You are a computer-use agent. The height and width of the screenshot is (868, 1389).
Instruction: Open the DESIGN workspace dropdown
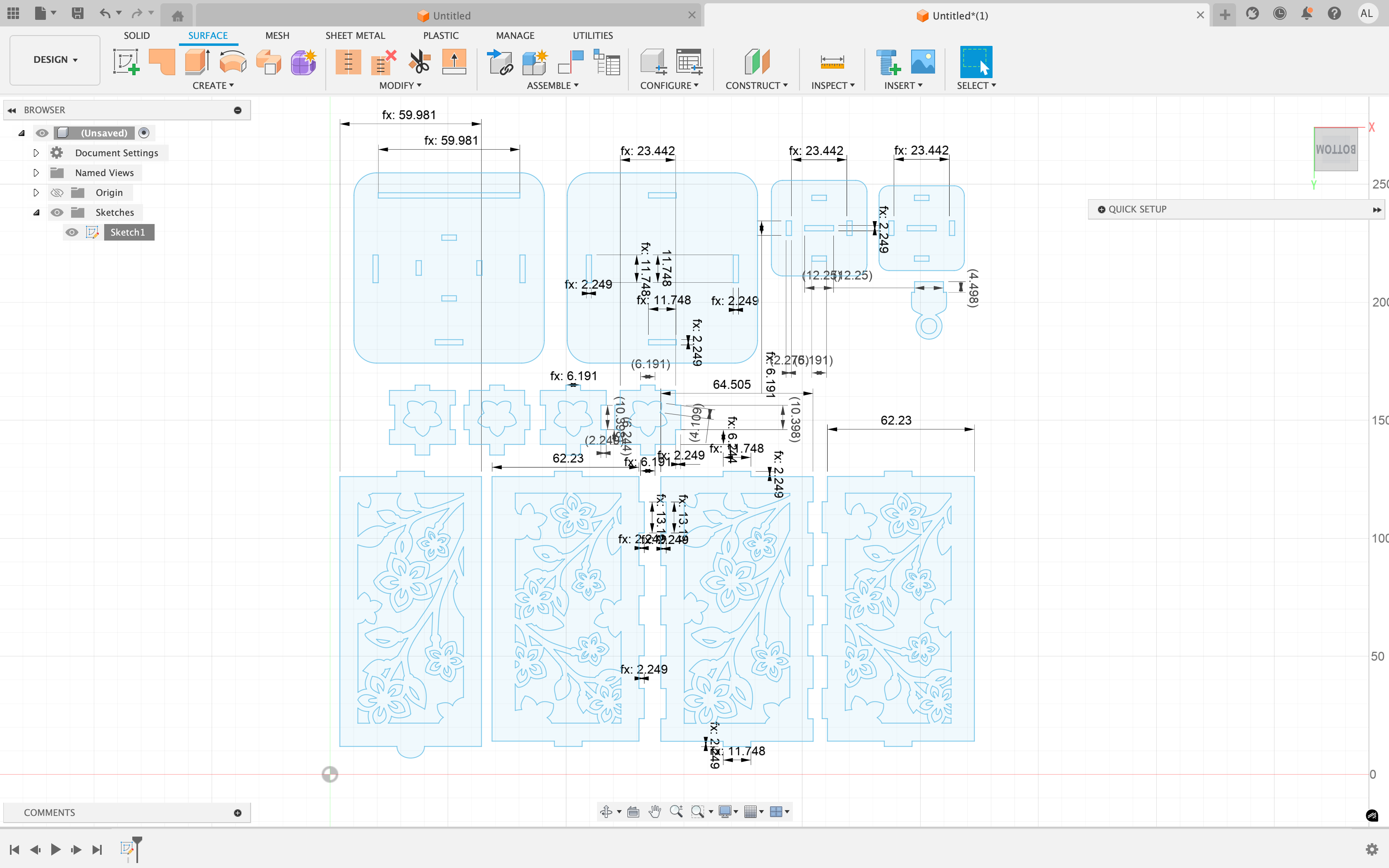(x=55, y=60)
